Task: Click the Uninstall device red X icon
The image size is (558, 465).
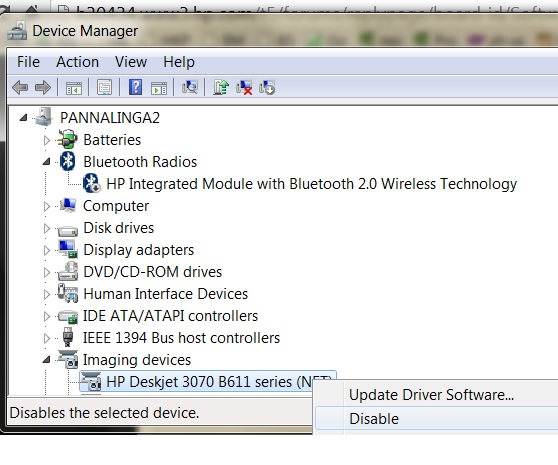Action: 244,88
